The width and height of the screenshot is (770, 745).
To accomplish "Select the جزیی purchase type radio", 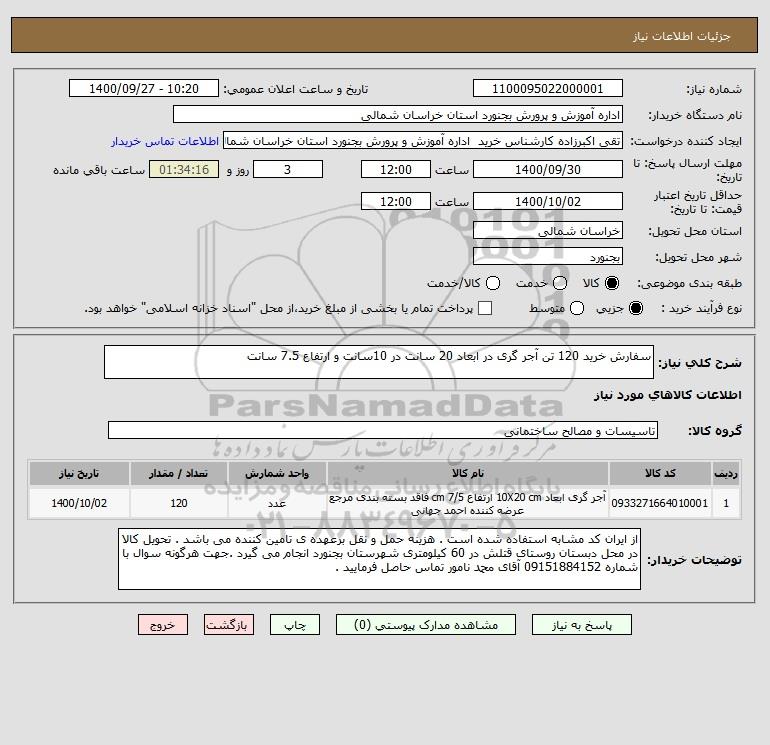I will click(x=635, y=308).
